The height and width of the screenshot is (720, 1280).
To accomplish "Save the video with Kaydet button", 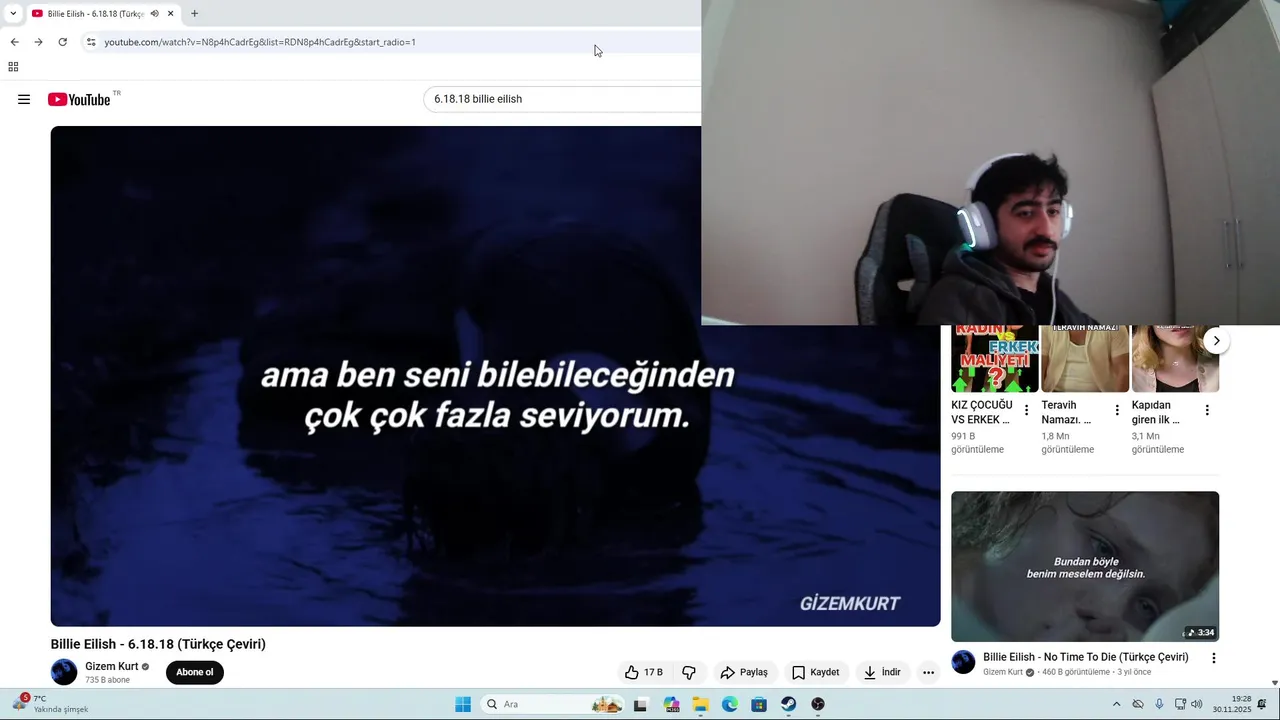I will tap(815, 672).
